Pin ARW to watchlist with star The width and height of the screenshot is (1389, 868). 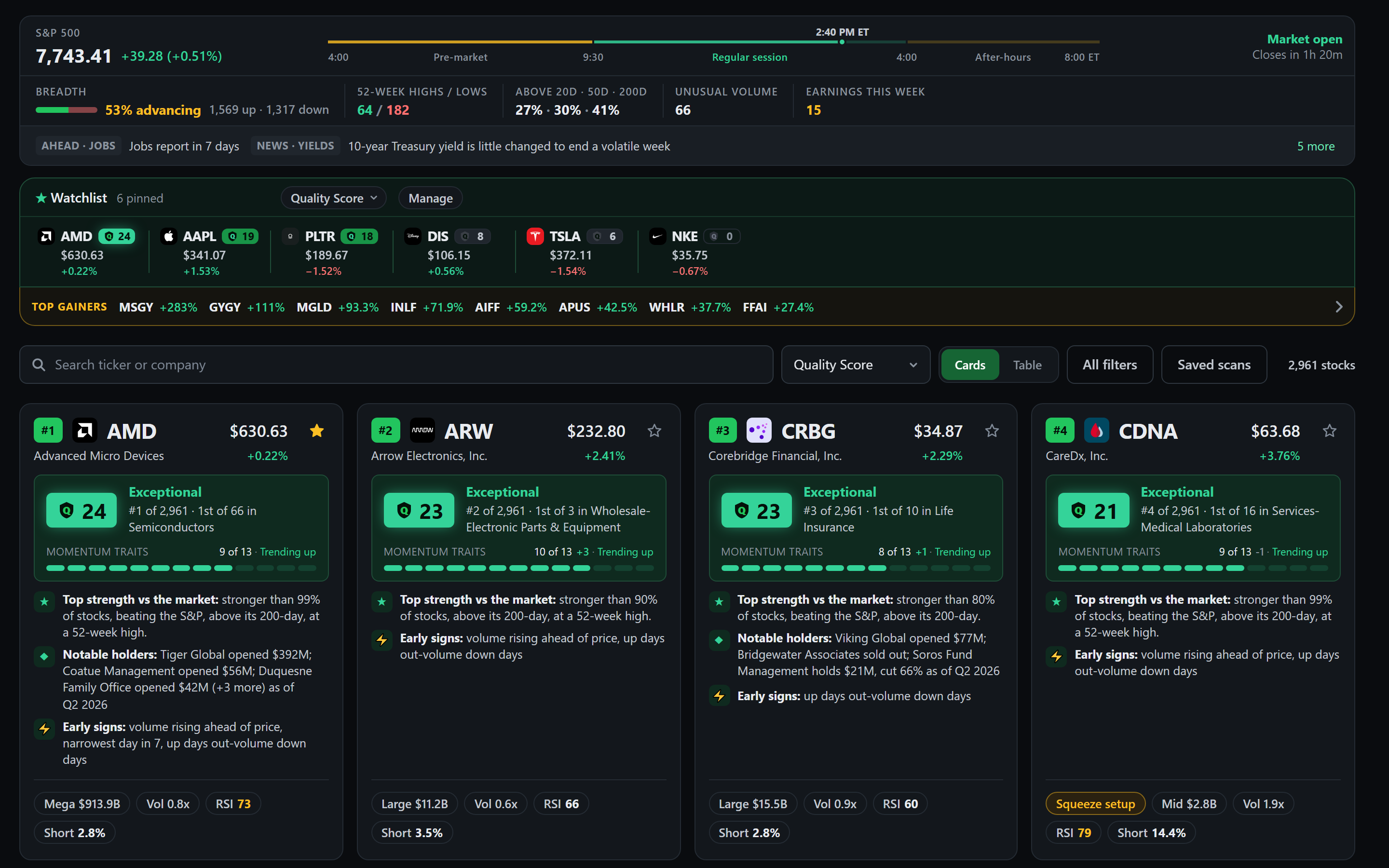coord(654,431)
